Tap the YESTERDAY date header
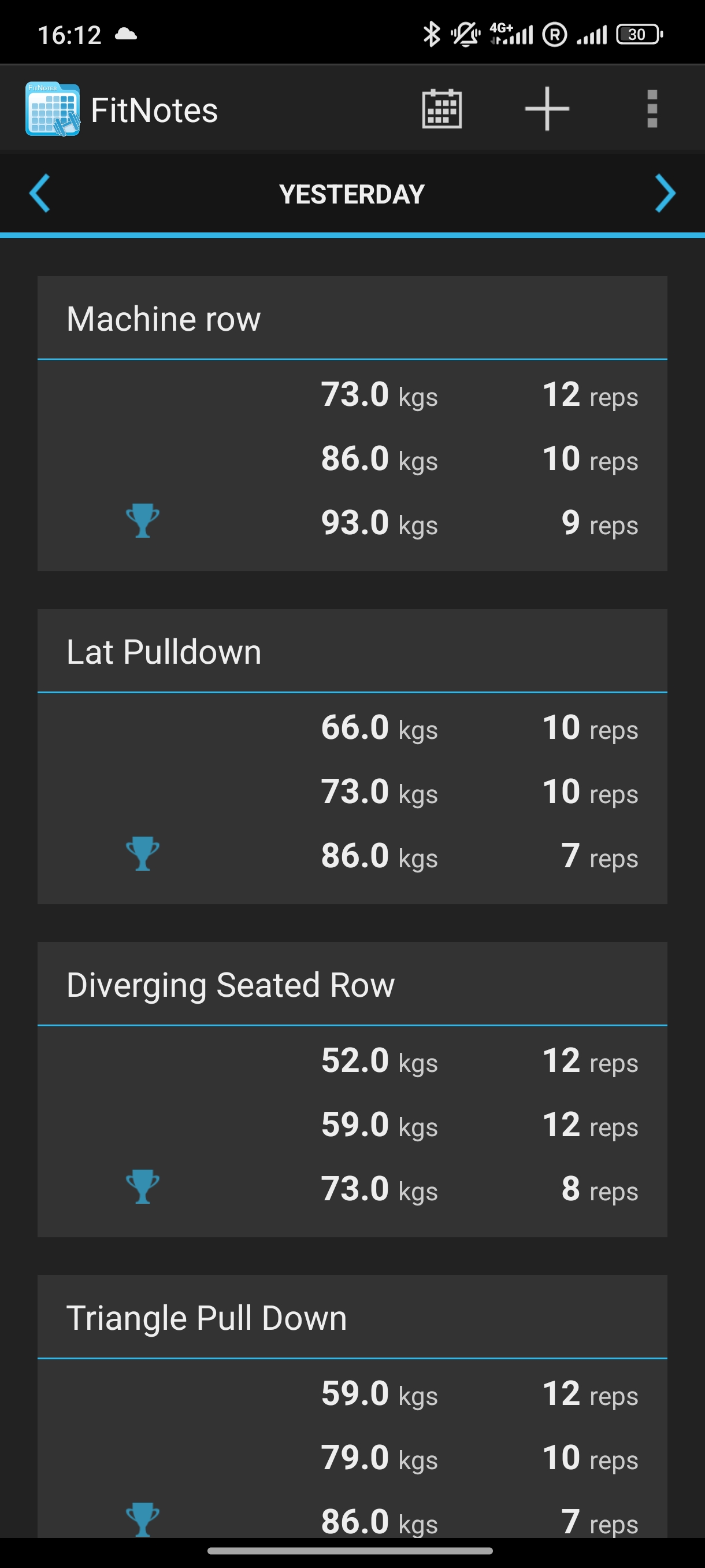This screenshot has width=705, height=1568. (351, 195)
